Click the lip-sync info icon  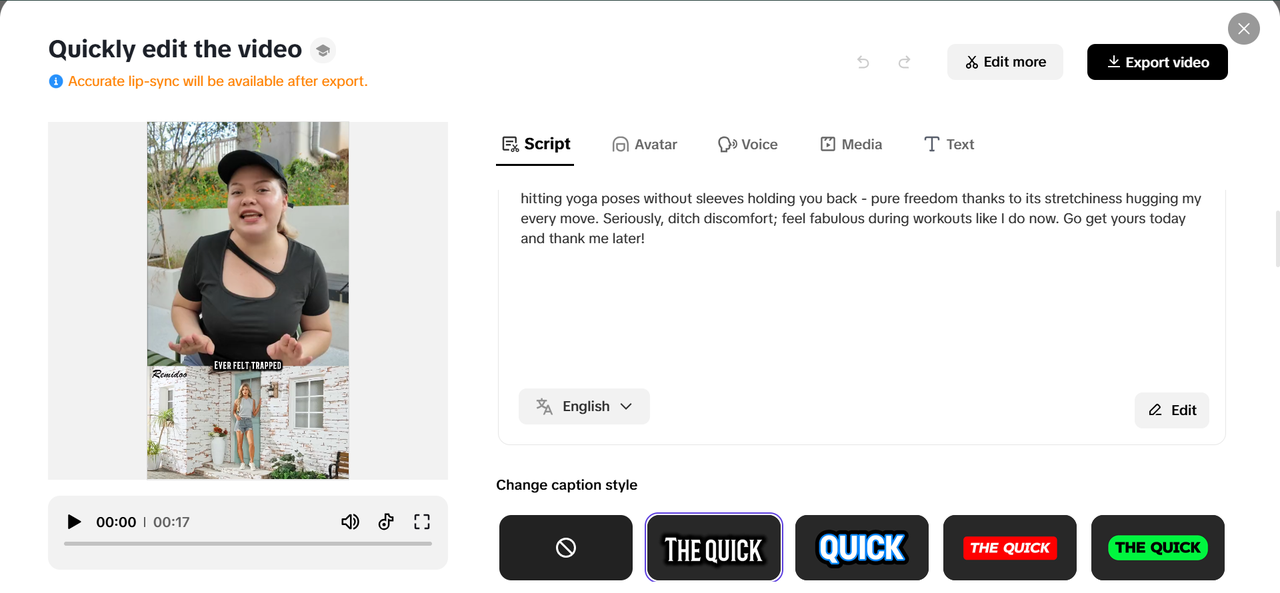tap(56, 81)
